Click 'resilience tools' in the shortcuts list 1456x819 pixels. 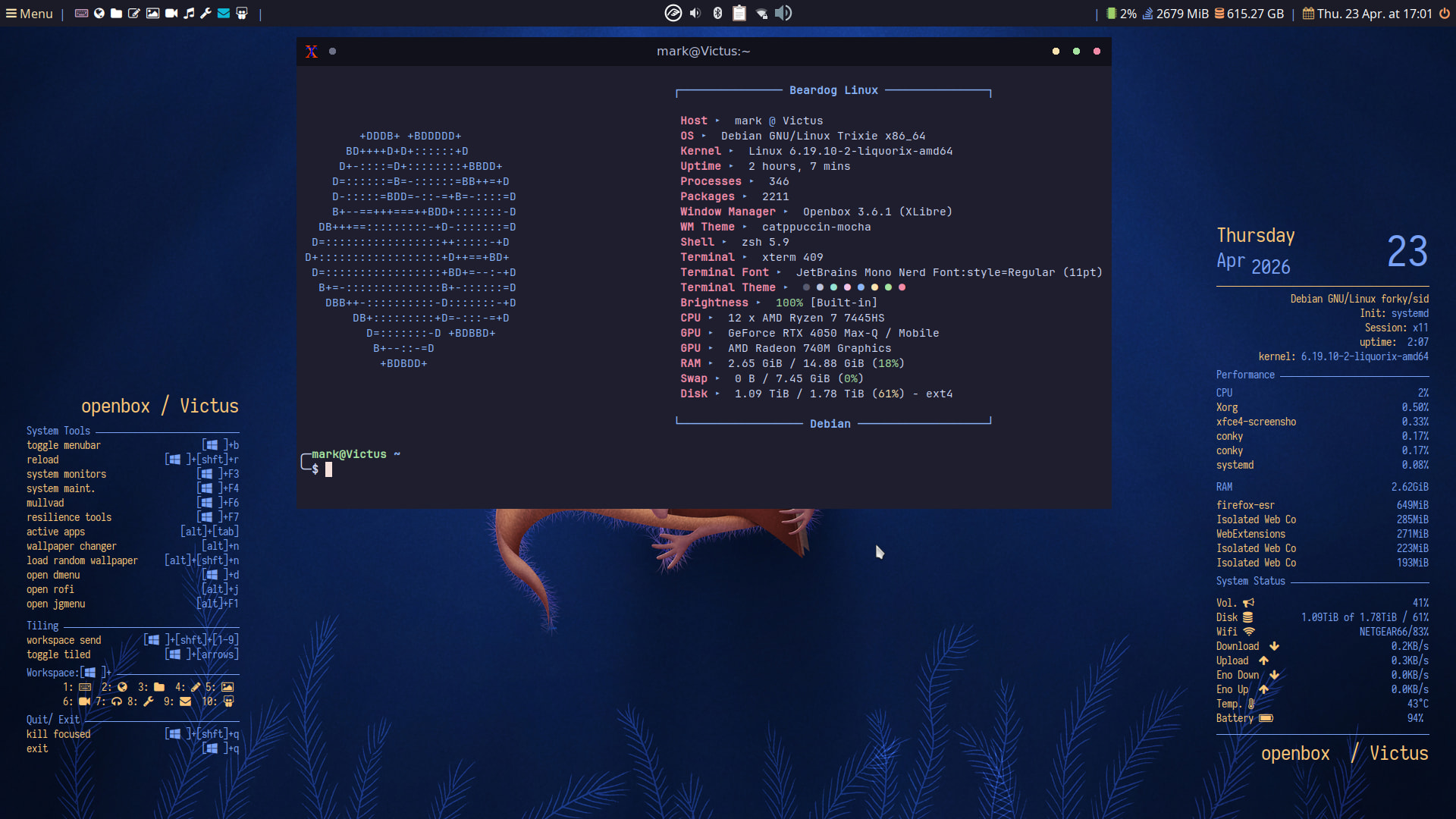point(69,517)
